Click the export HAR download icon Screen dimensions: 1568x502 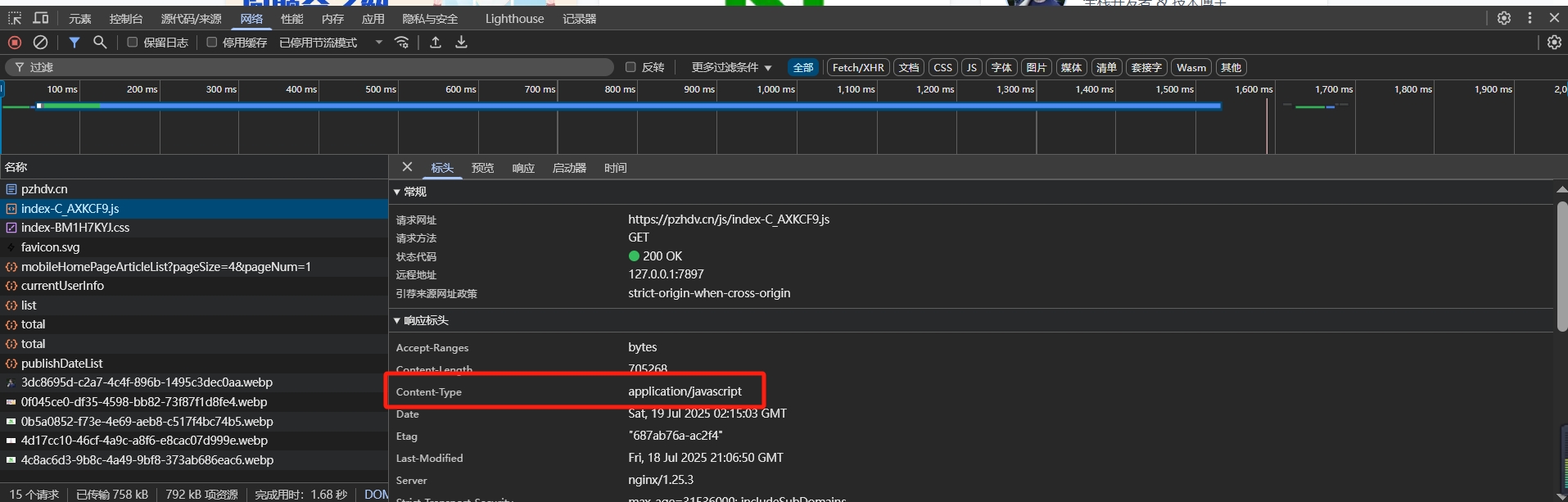(x=462, y=43)
